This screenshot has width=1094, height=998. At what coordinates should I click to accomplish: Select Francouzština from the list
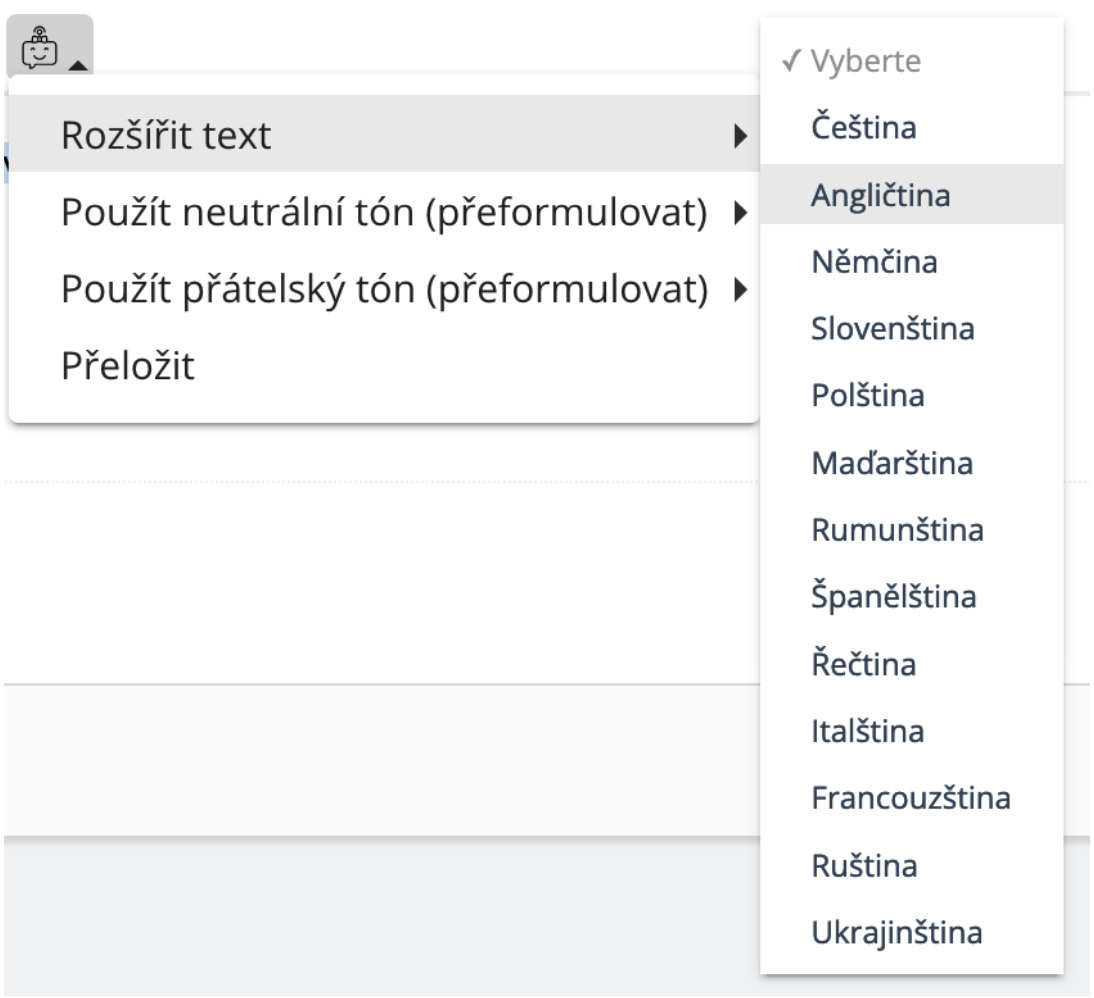point(911,798)
